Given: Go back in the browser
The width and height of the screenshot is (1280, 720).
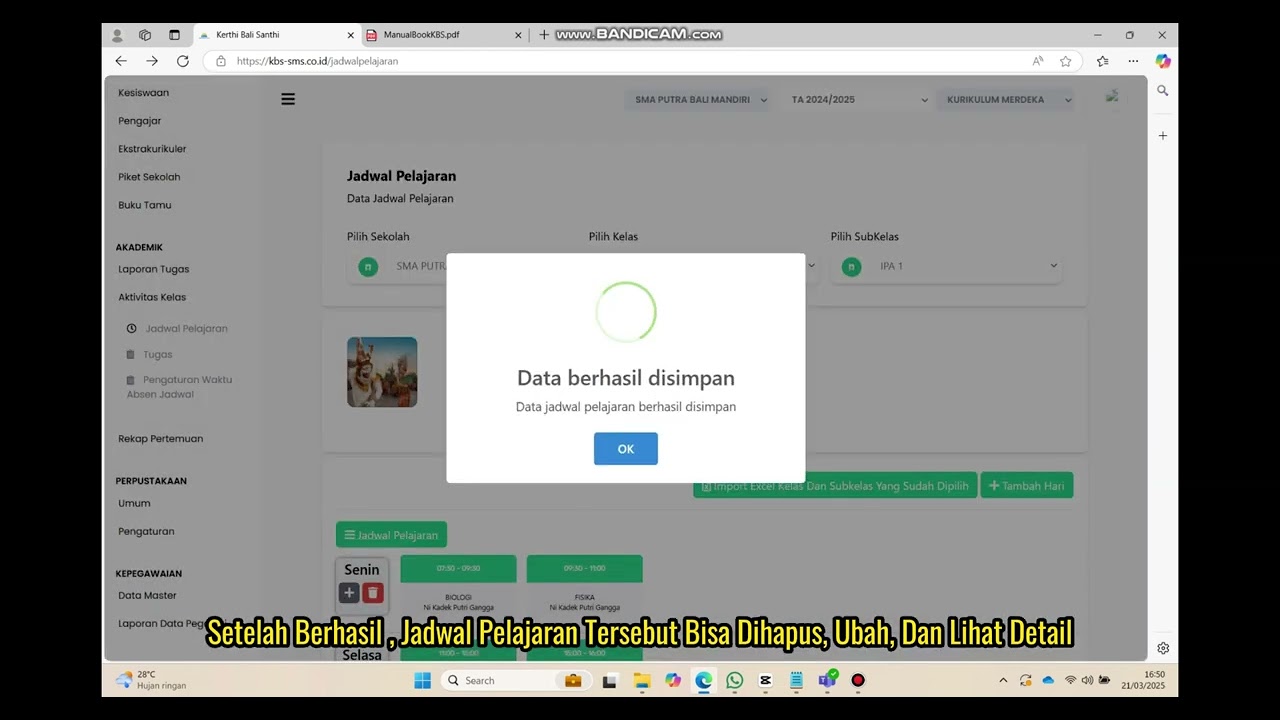Looking at the screenshot, I should pyautogui.click(x=121, y=61).
